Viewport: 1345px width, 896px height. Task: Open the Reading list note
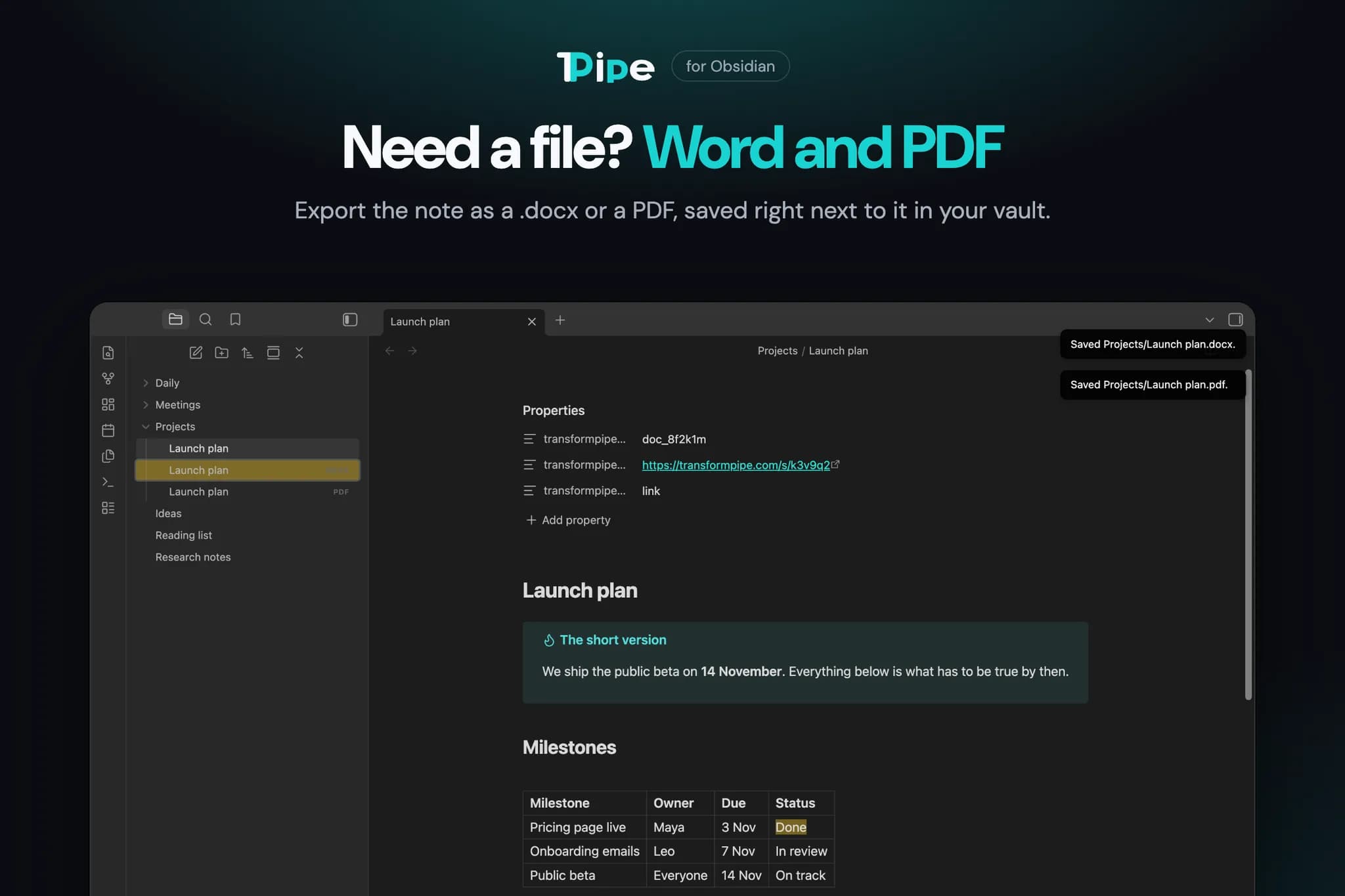[x=248, y=535]
